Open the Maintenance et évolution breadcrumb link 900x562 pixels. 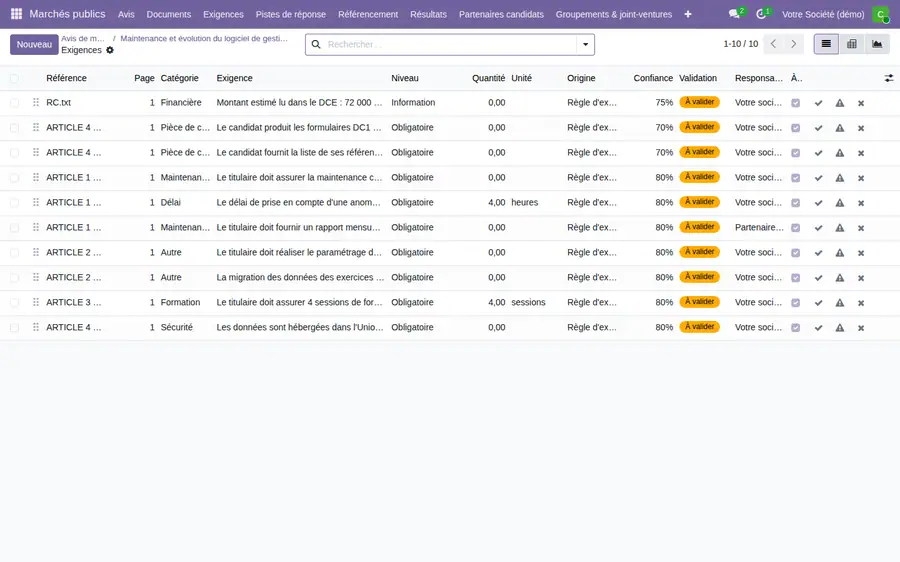pos(204,38)
